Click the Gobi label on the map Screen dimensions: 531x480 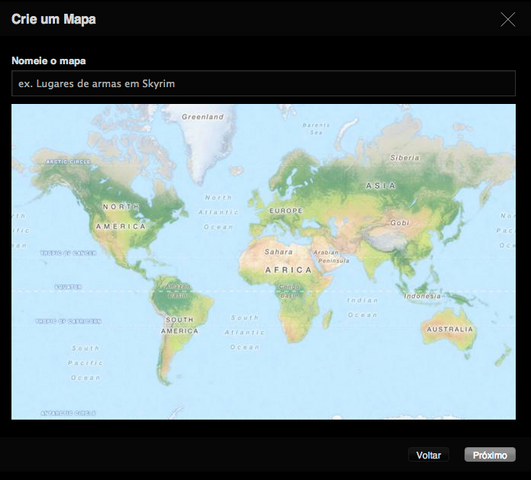tap(400, 223)
